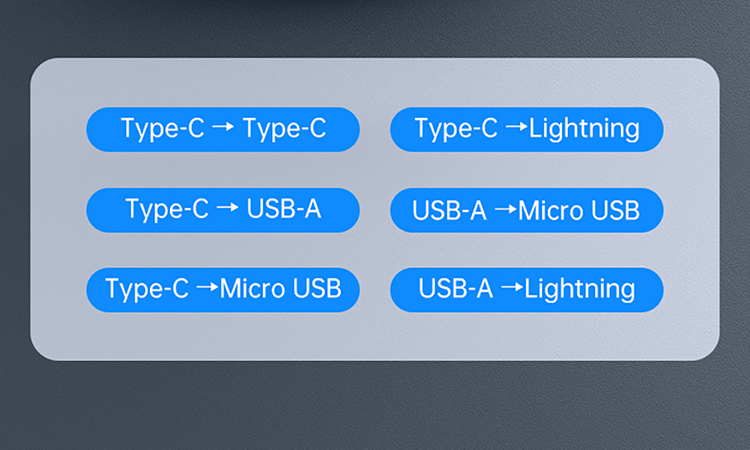Click the arrow in Type-C to Type-C
This screenshot has height=450, width=750.
[223, 129]
